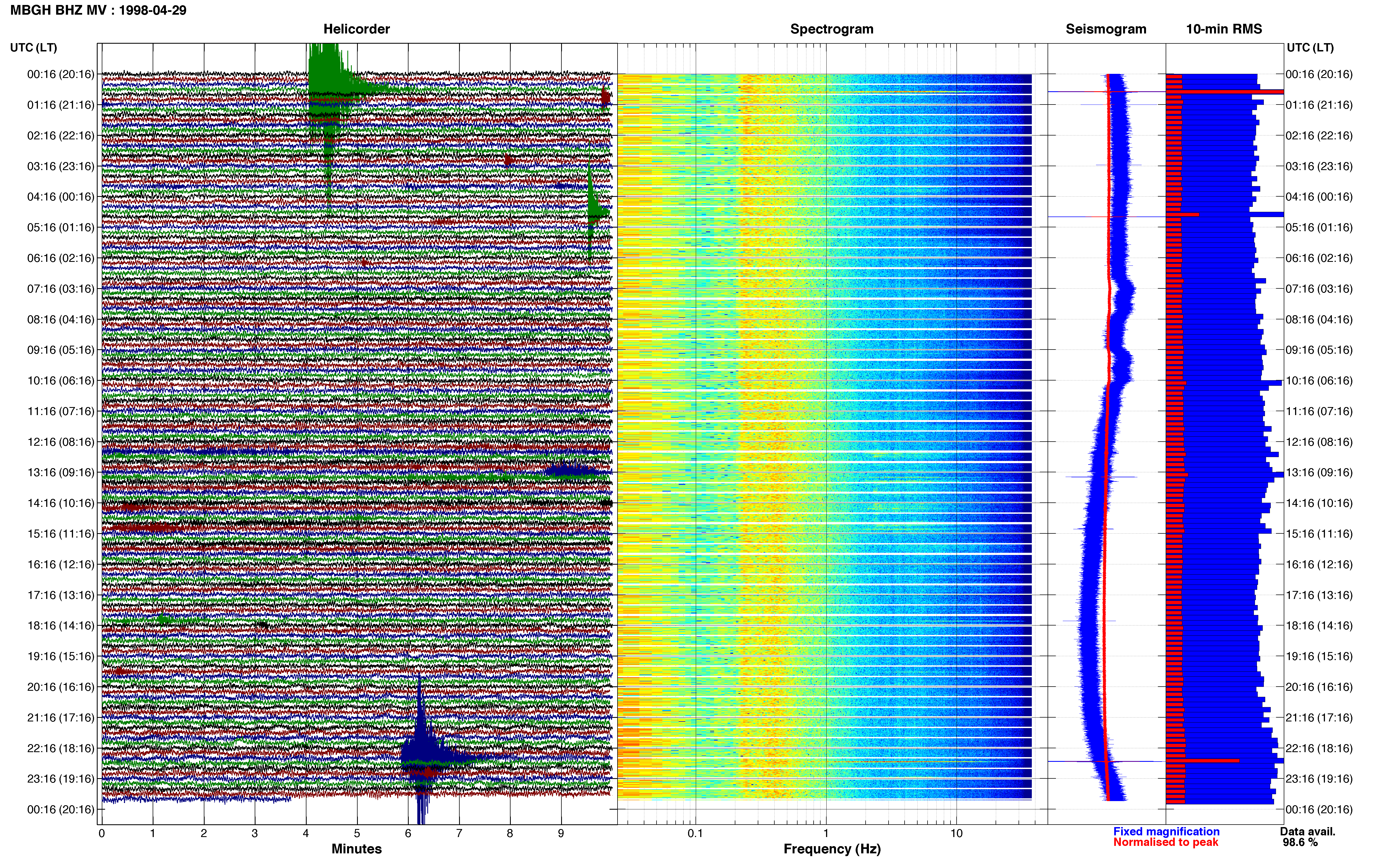Click the 'Data avail.' label
The width and height of the screenshot is (1388, 868).
[x=1308, y=831]
